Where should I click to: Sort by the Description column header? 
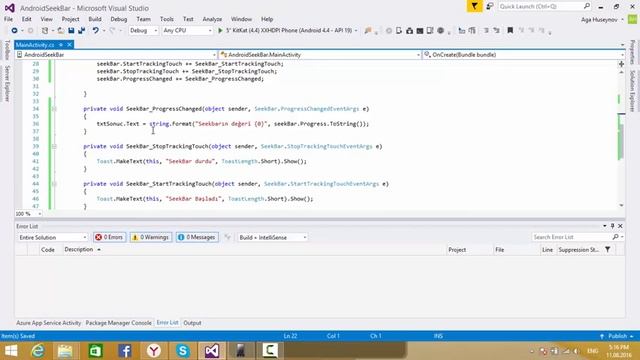click(79, 249)
